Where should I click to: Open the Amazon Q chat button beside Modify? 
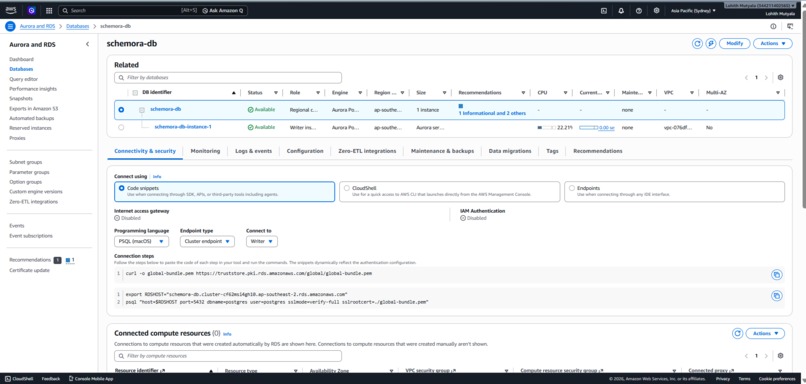coord(711,44)
